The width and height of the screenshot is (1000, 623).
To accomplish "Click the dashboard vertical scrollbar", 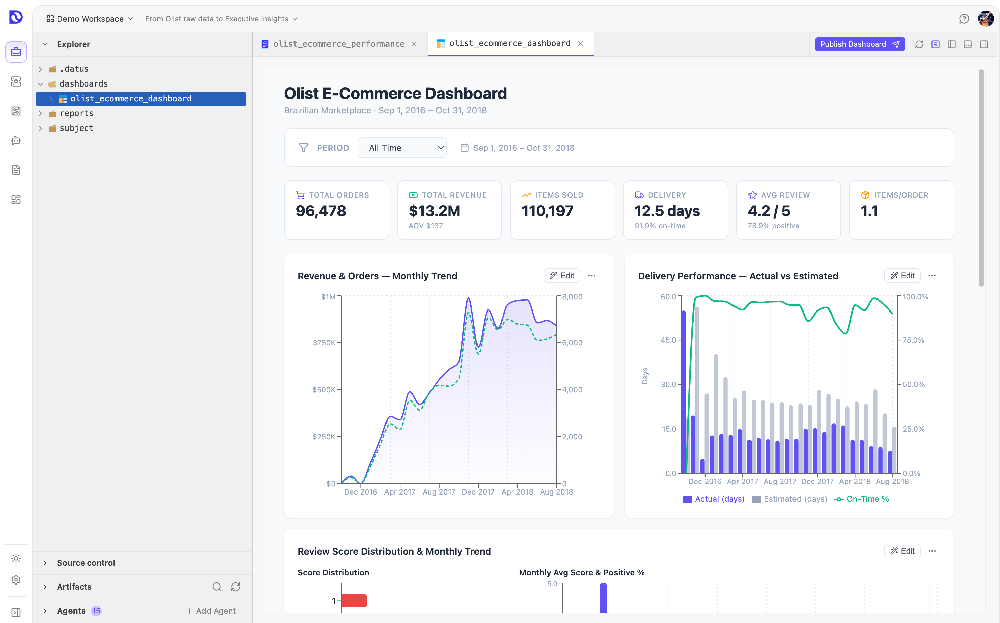I will coord(982,179).
